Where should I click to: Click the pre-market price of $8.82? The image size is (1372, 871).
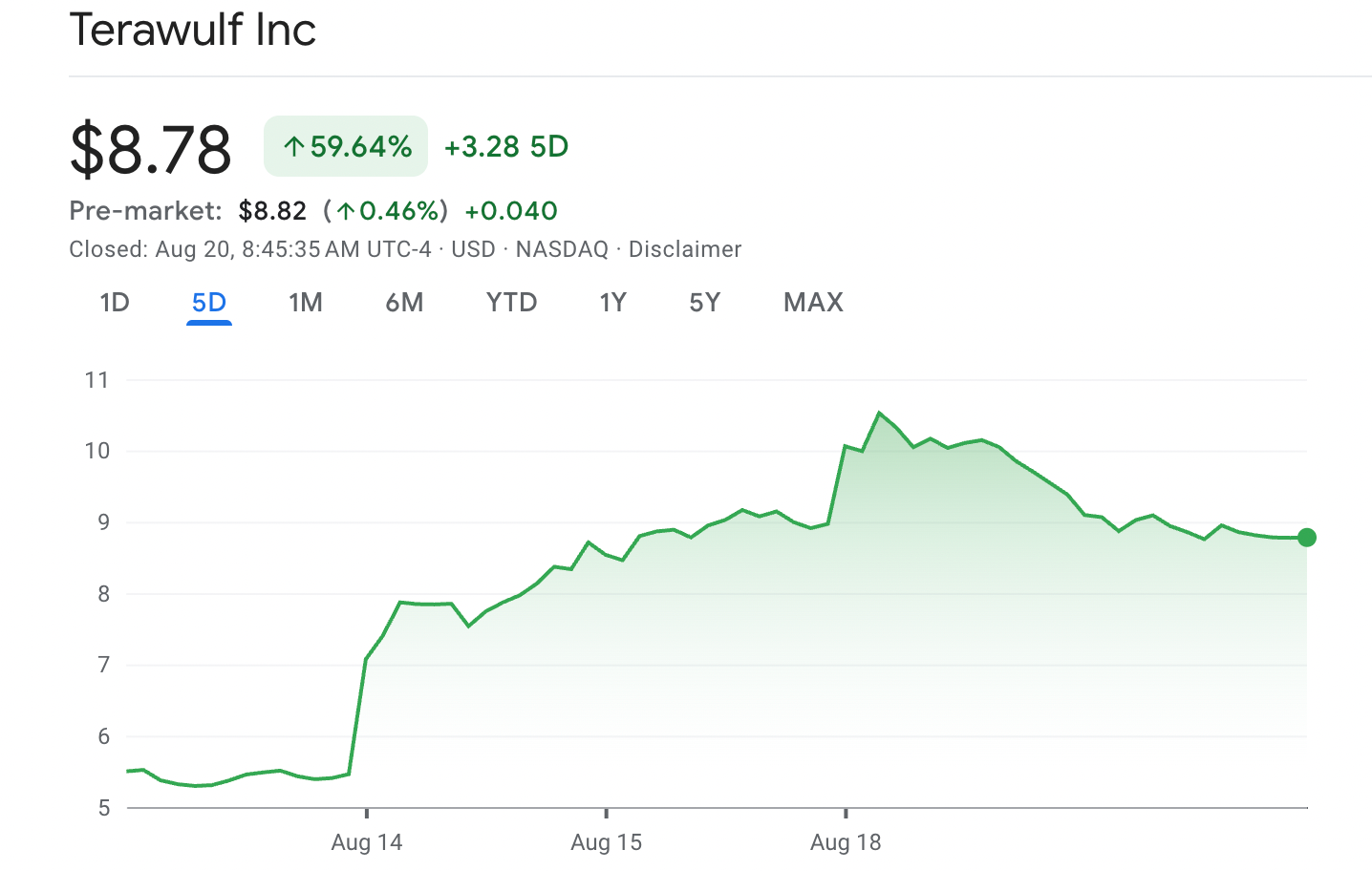coord(271,210)
